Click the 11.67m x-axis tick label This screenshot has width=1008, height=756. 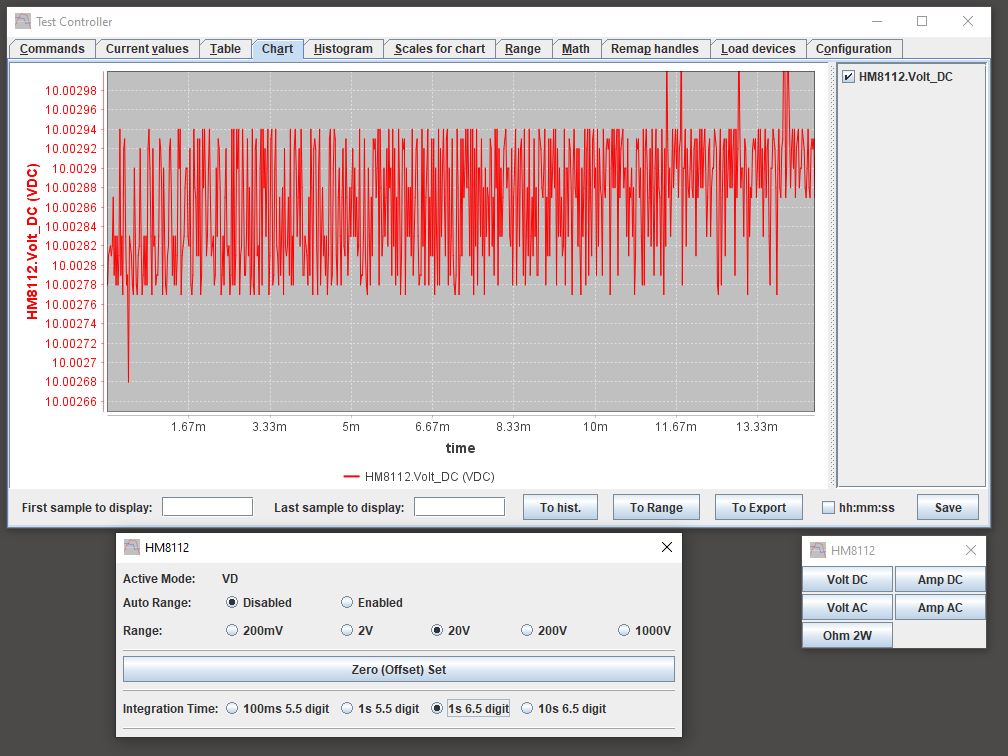(x=676, y=426)
